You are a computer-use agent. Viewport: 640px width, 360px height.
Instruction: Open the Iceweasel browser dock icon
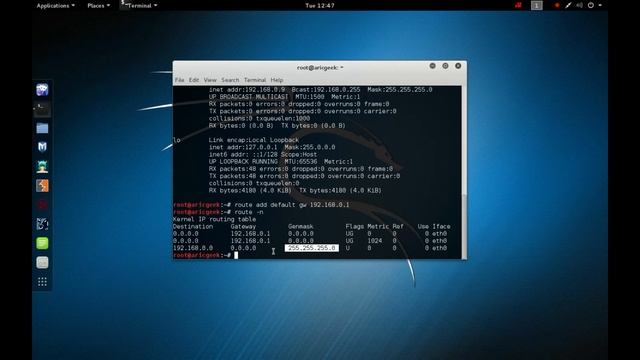[42, 89]
